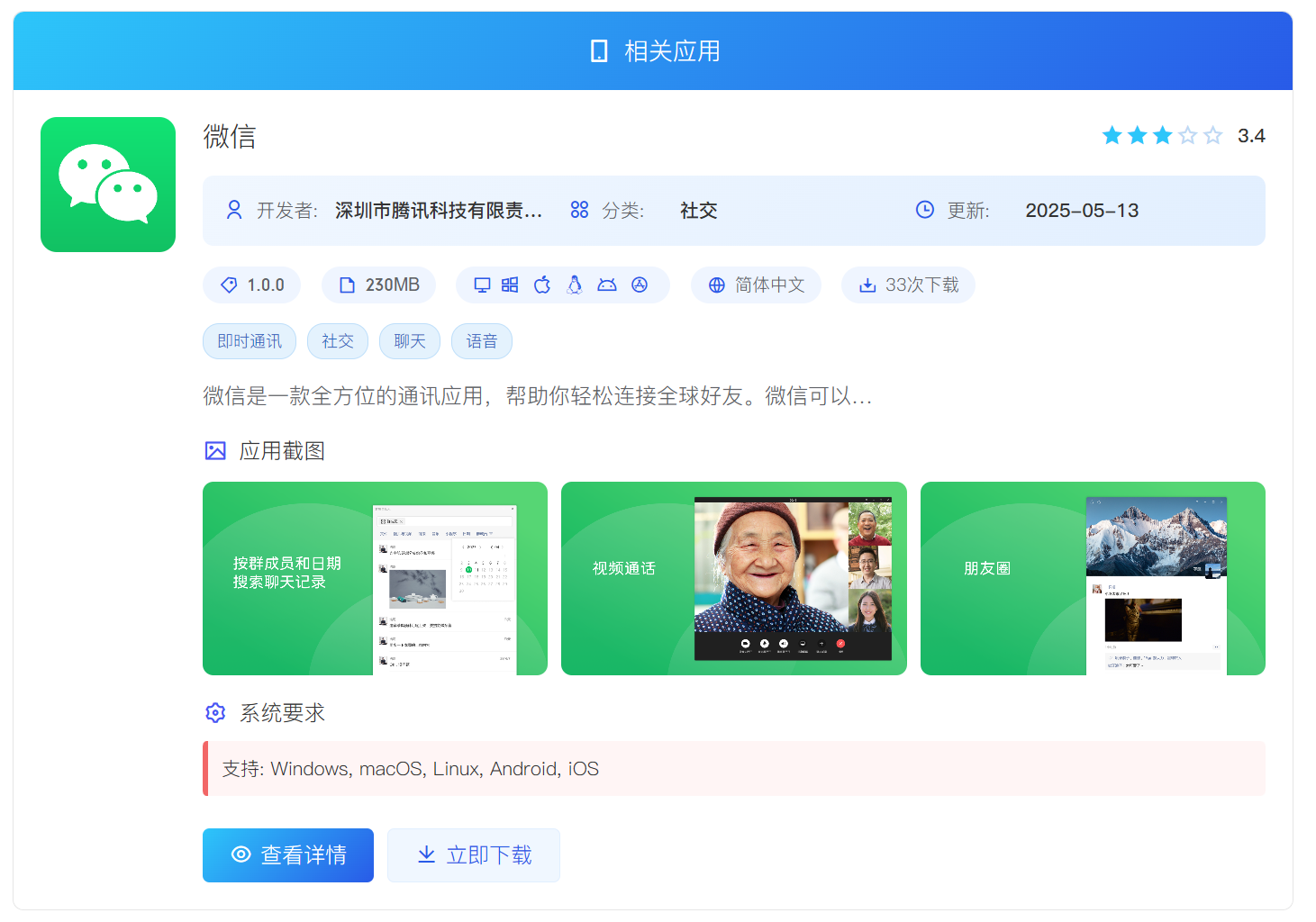Click the developer person icon
This screenshot has height=922, width=1316.
[234, 210]
